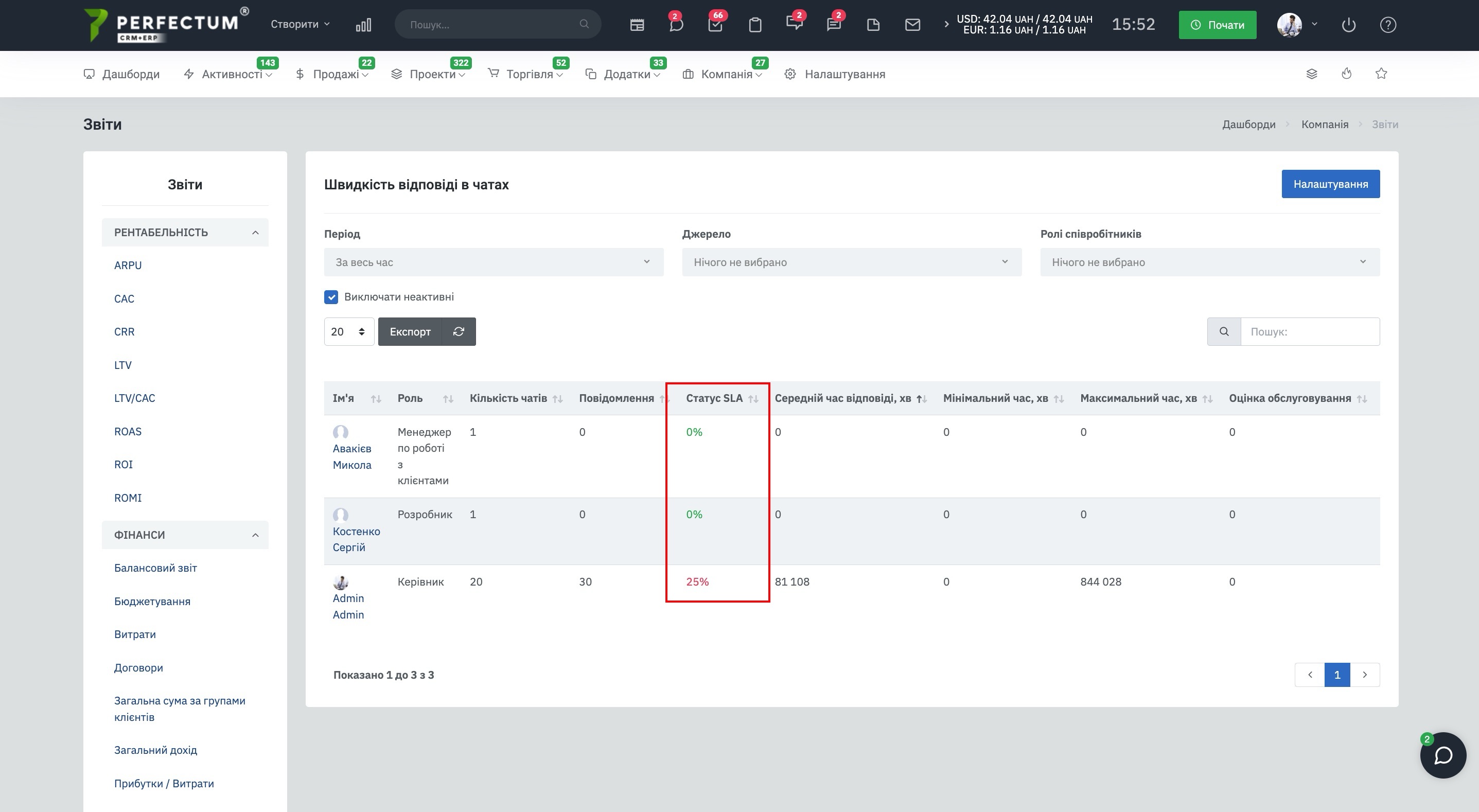The height and width of the screenshot is (812, 1479).
Task: Open the Період dropdown
Action: click(493, 262)
